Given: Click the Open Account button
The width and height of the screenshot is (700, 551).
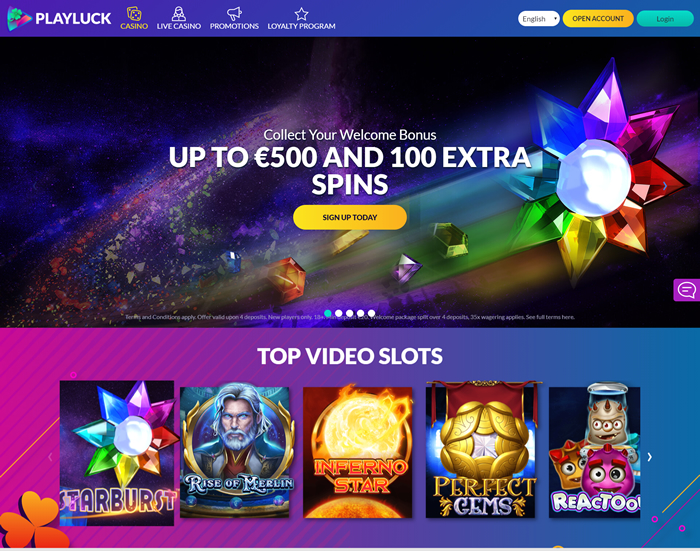Looking at the screenshot, I should point(598,19).
